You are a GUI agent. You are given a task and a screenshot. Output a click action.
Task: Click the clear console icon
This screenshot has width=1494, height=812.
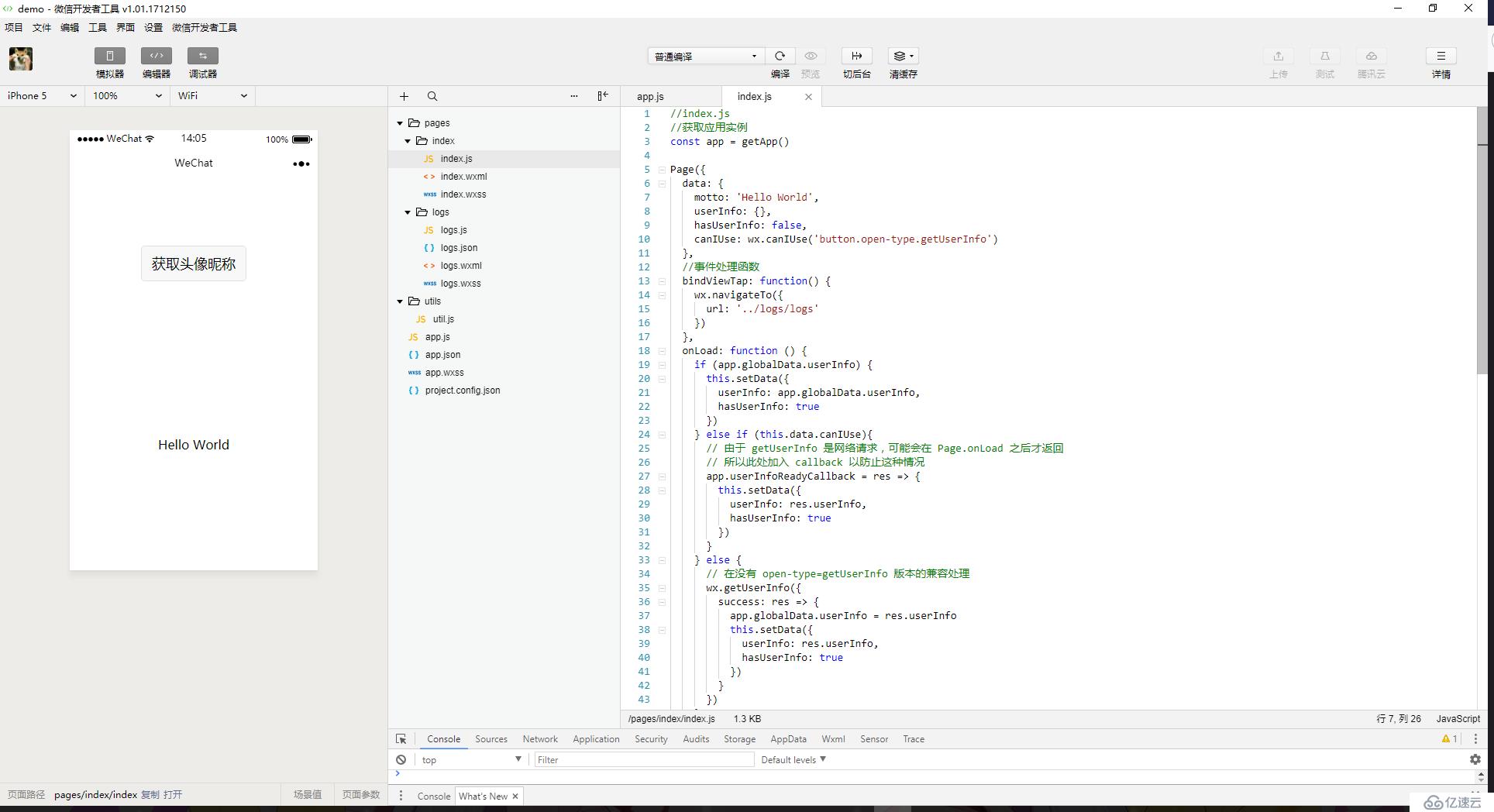[x=401, y=760]
